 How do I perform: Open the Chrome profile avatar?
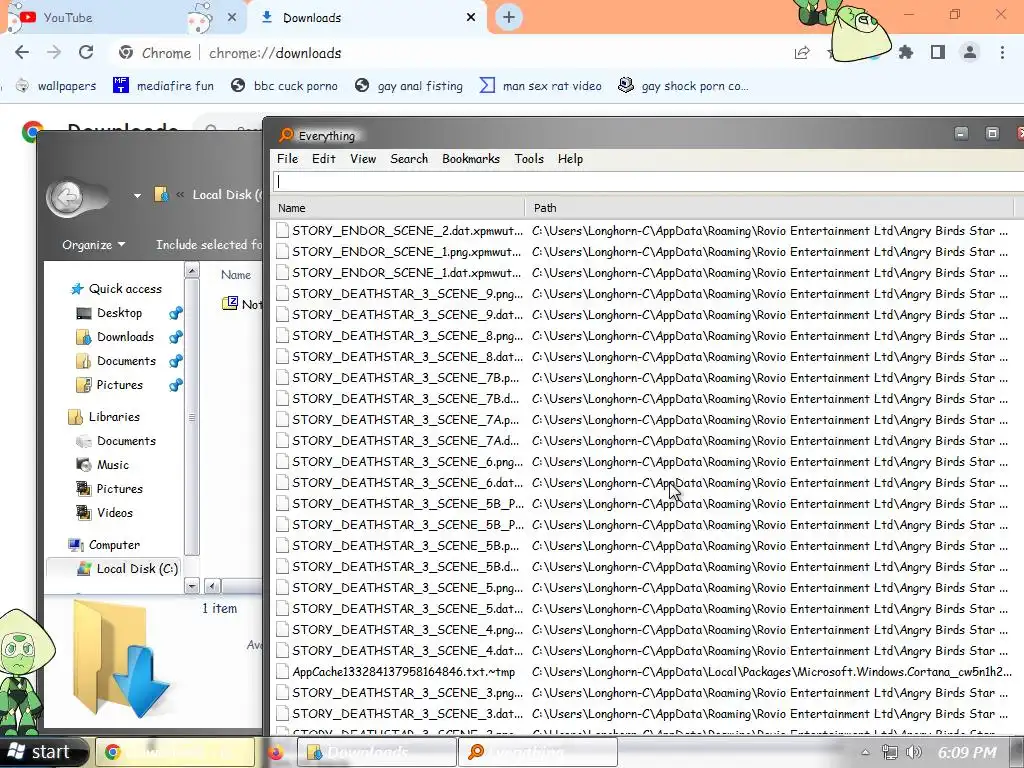(970, 52)
